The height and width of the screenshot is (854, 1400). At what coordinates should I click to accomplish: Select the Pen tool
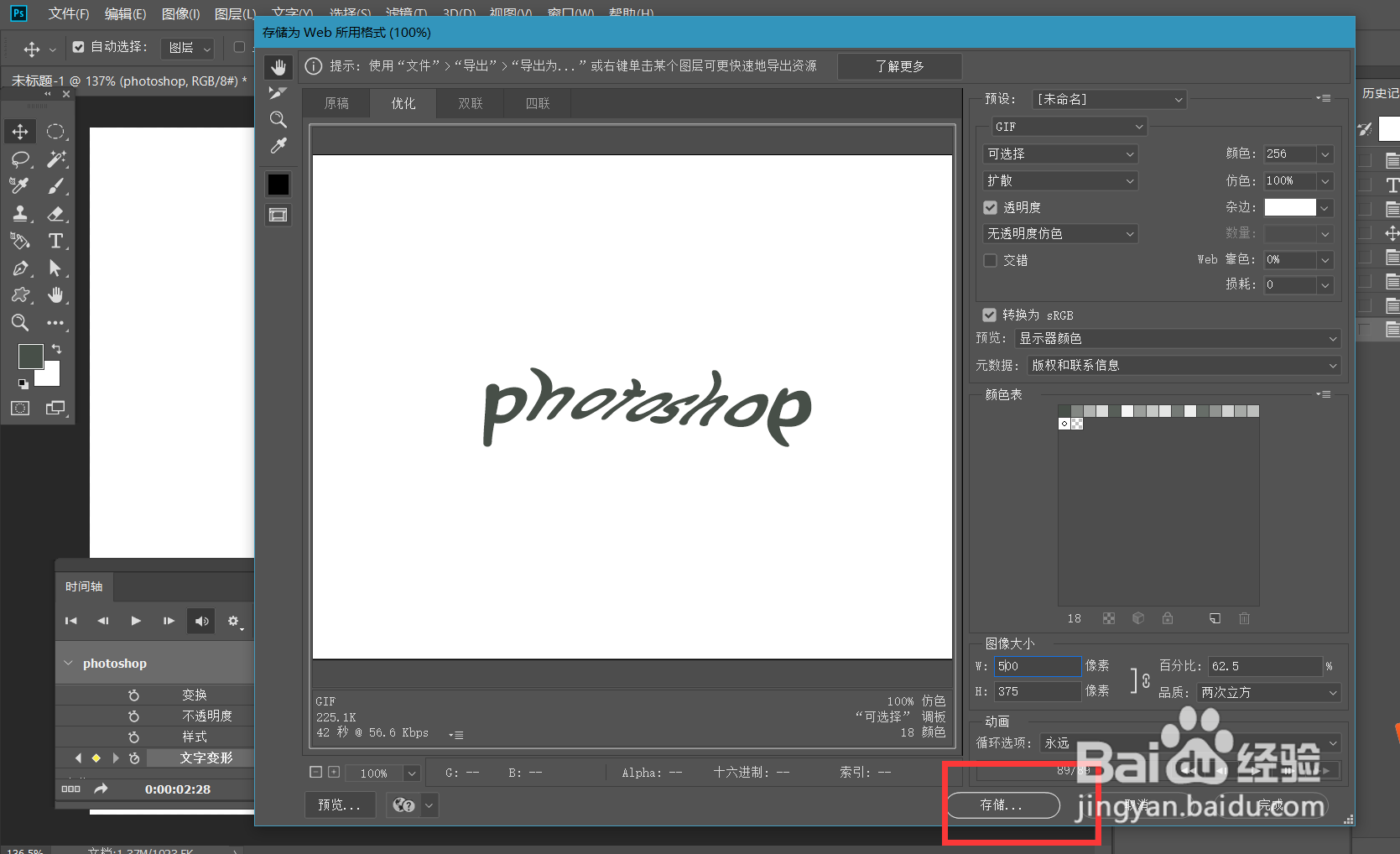pos(20,268)
